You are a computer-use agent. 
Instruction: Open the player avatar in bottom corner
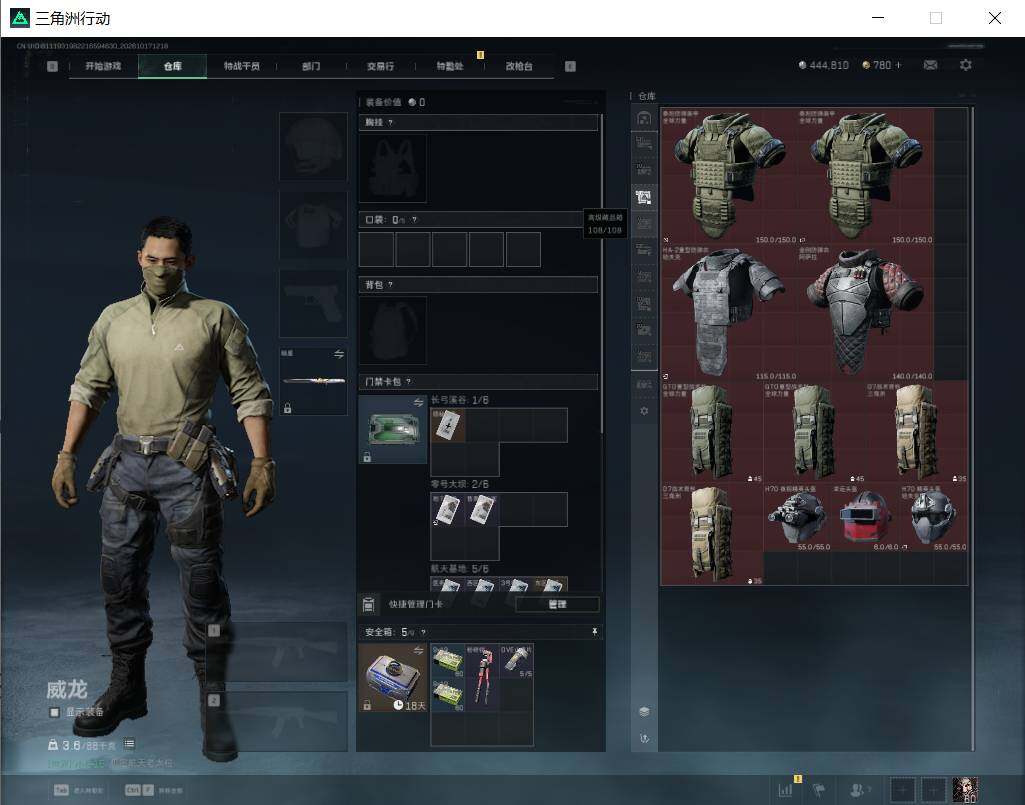[x=965, y=789]
